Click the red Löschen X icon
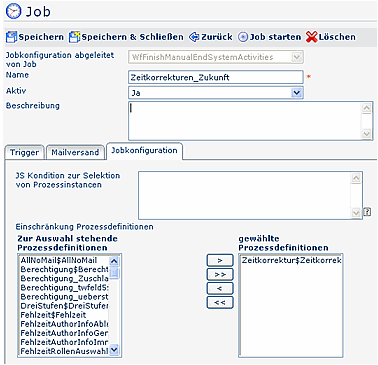Viewport: 378px width, 365px height. (311, 37)
